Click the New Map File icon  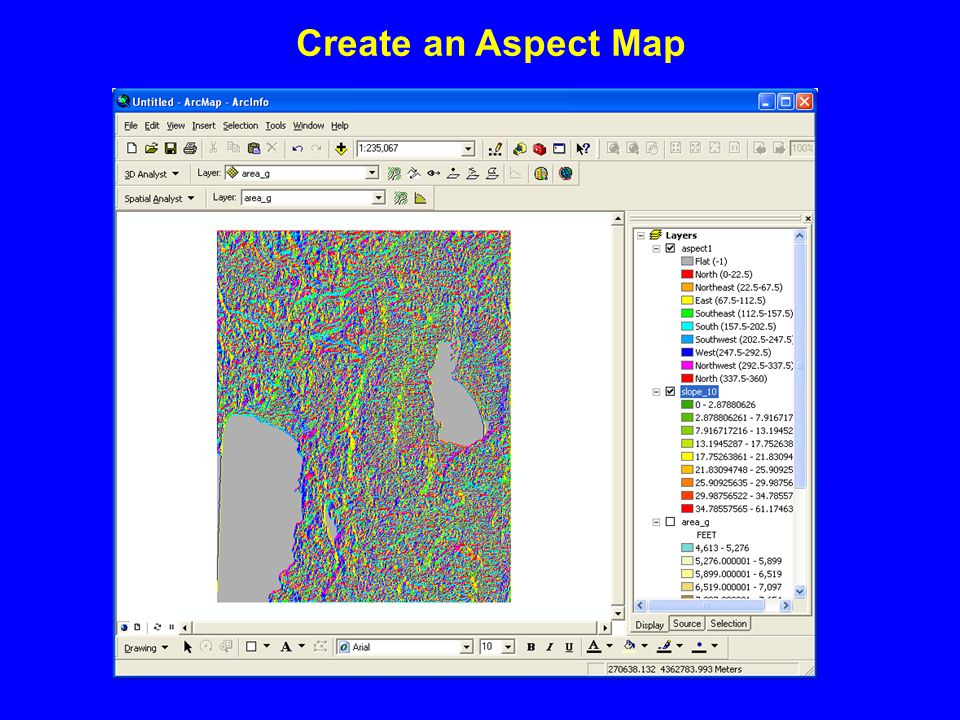pos(132,148)
